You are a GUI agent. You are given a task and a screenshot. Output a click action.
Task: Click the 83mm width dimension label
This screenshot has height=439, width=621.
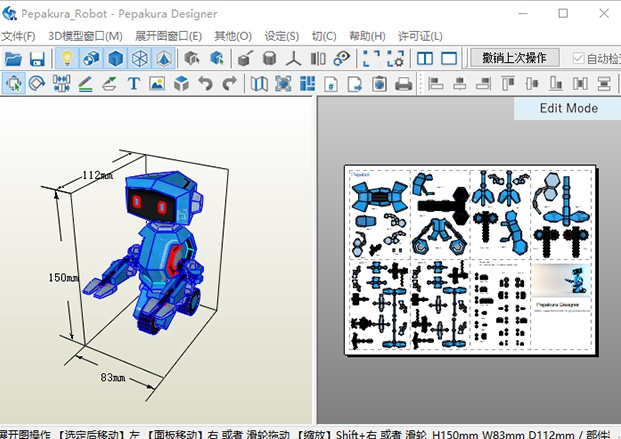pos(113,378)
